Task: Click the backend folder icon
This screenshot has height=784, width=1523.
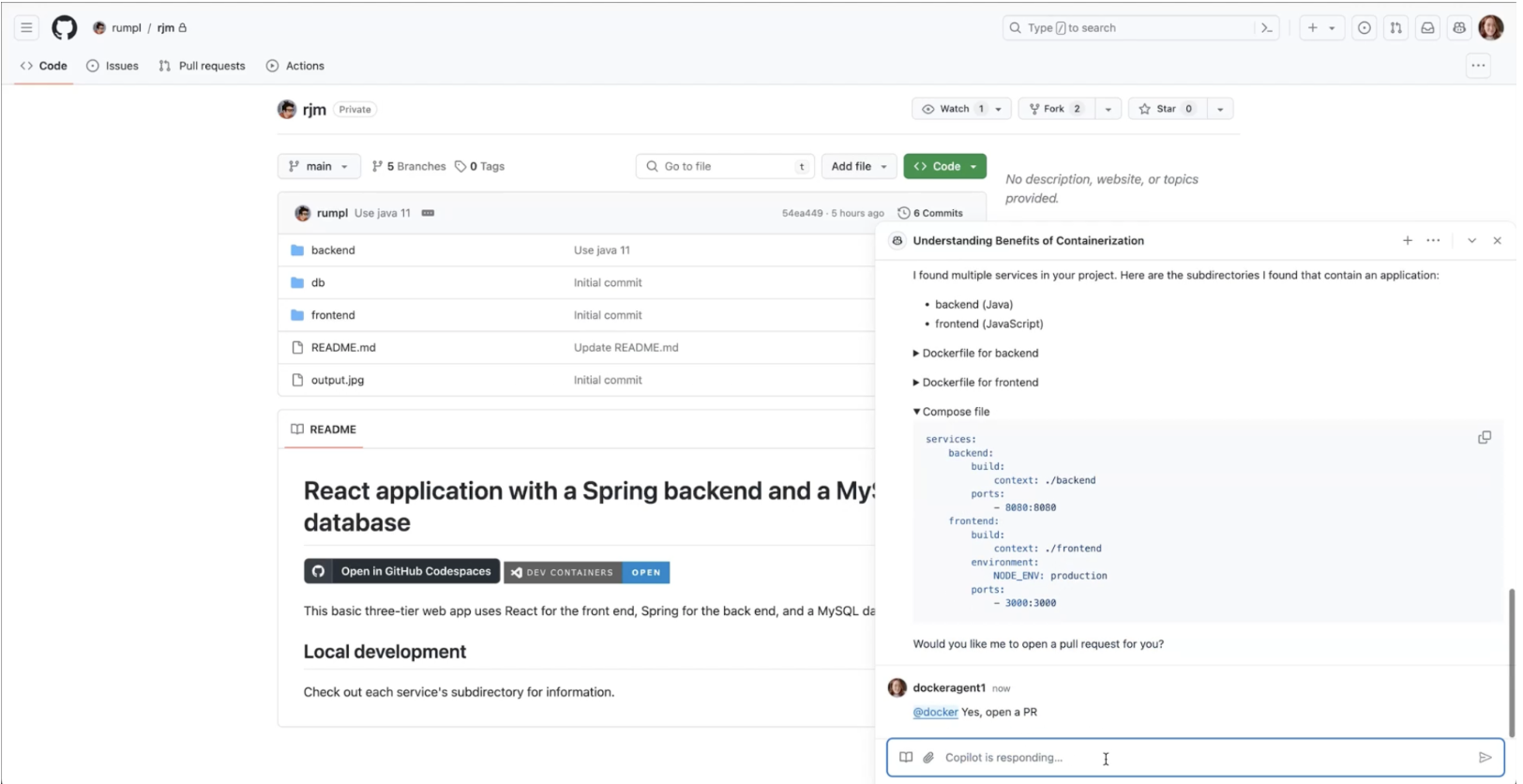Action: (x=297, y=250)
